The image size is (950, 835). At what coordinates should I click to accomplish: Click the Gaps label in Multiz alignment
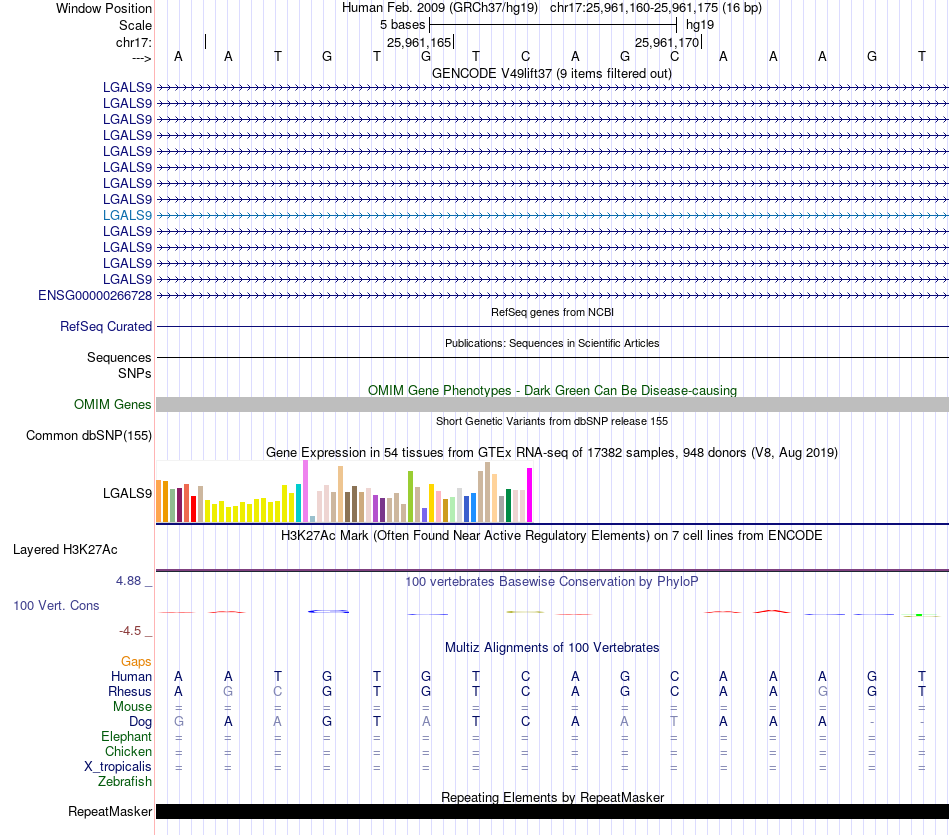[136, 661]
